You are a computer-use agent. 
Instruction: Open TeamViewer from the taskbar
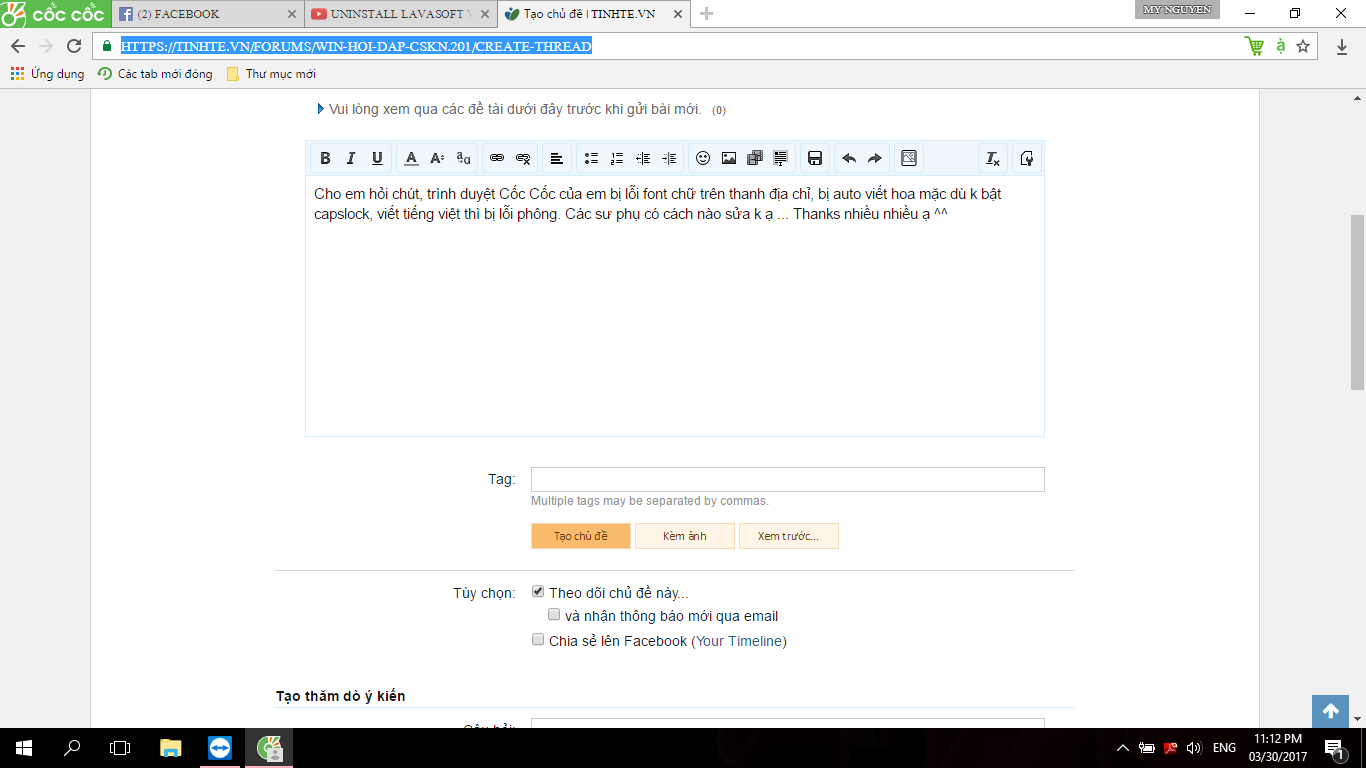[x=219, y=747]
